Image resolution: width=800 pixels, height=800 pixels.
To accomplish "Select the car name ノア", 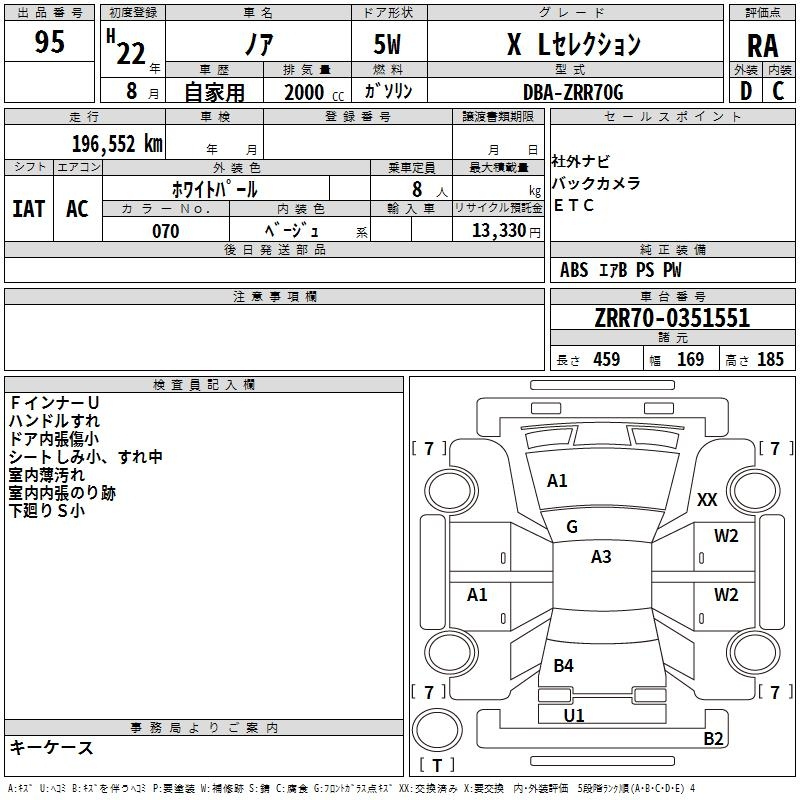I will [x=259, y=44].
